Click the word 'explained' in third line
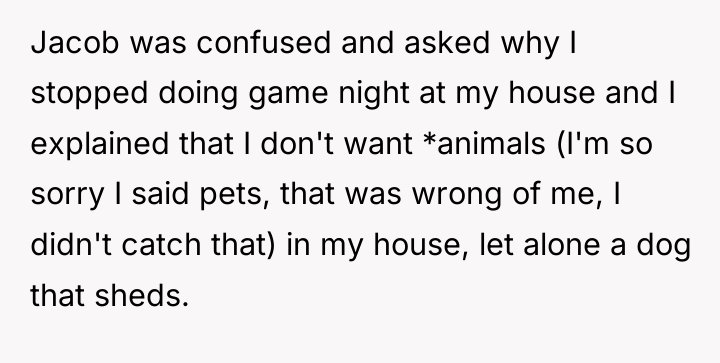Image resolution: width=720 pixels, height=363 pixels. coord(100,145)
